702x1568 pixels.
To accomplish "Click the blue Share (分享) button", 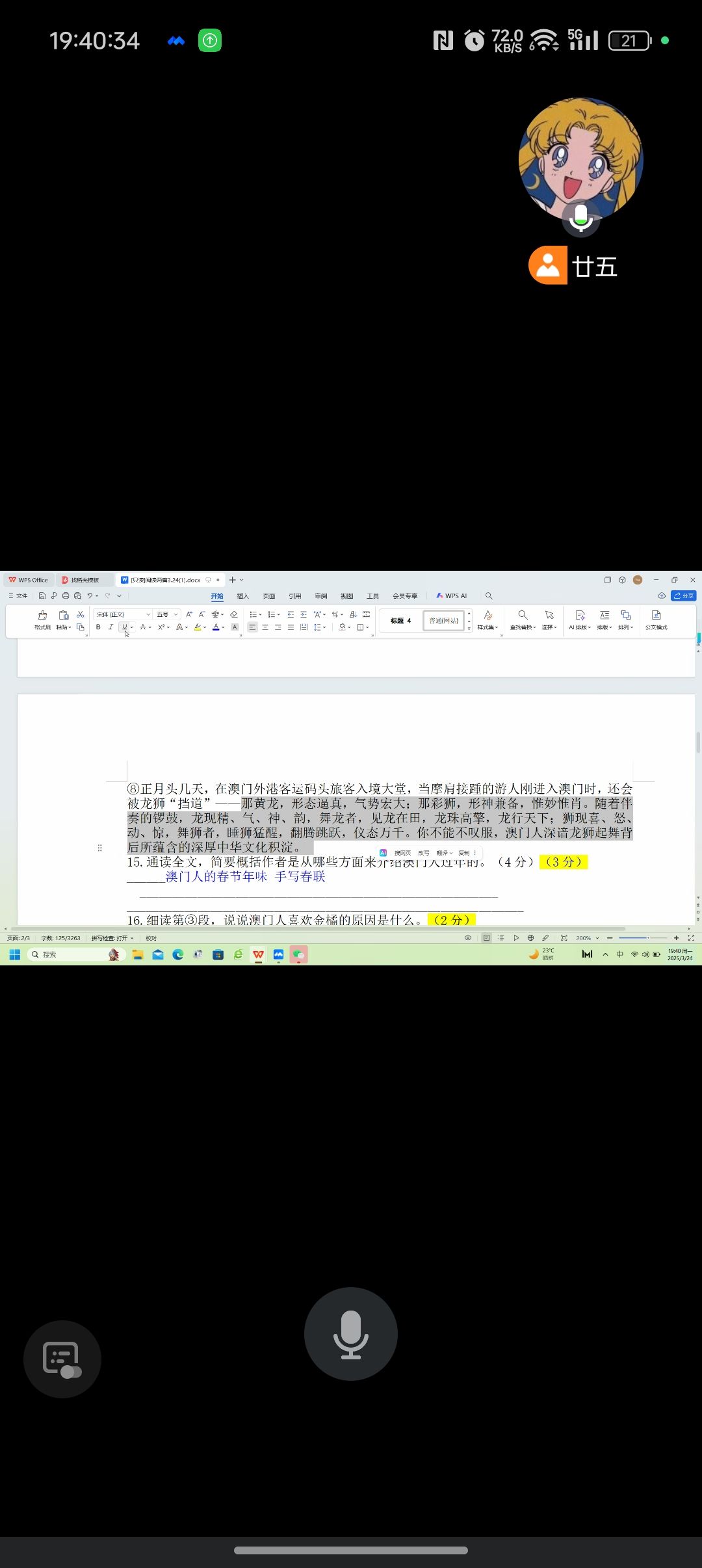I will (x=683, y=595).
